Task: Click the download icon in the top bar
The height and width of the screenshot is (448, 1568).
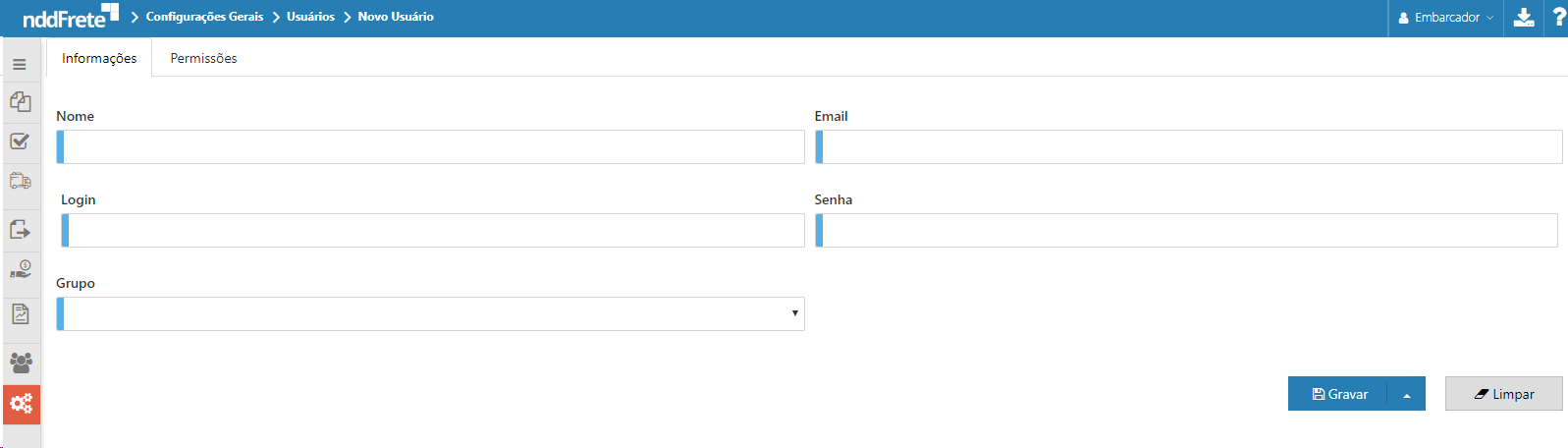Action: (x=1524, y=18)
